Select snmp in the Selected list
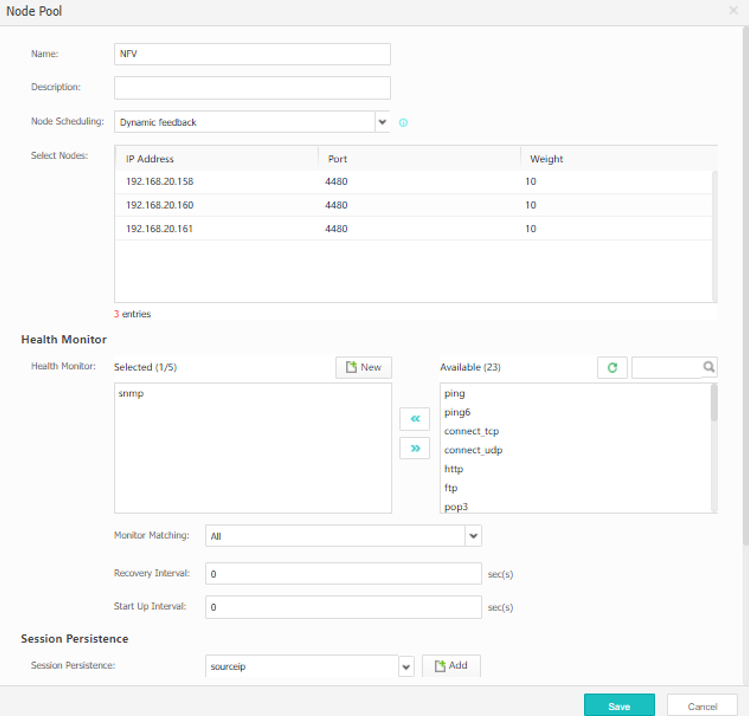 click(x=131, y=394)
